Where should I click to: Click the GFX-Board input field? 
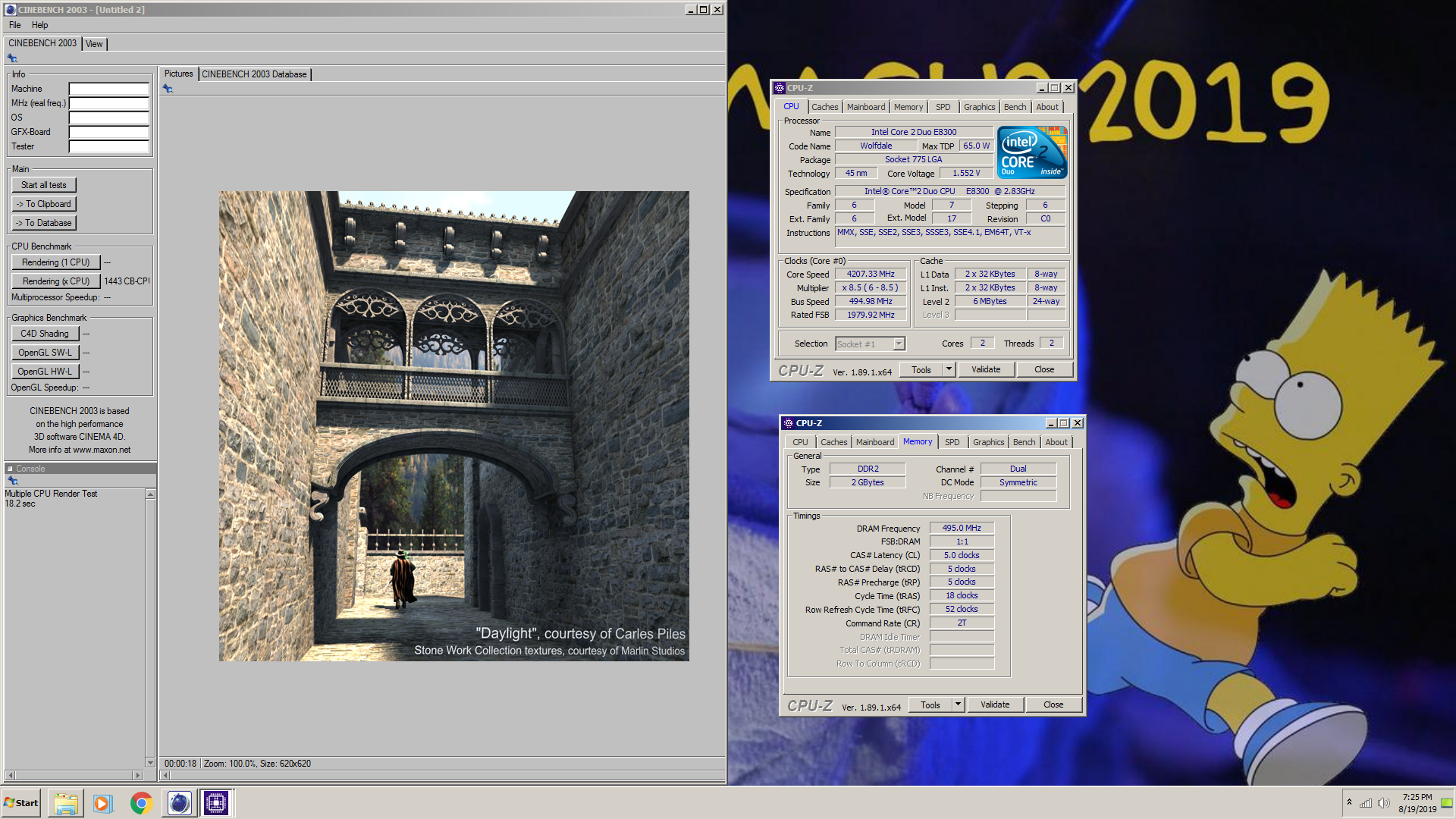pyautogui.click(x=108, y=132)
